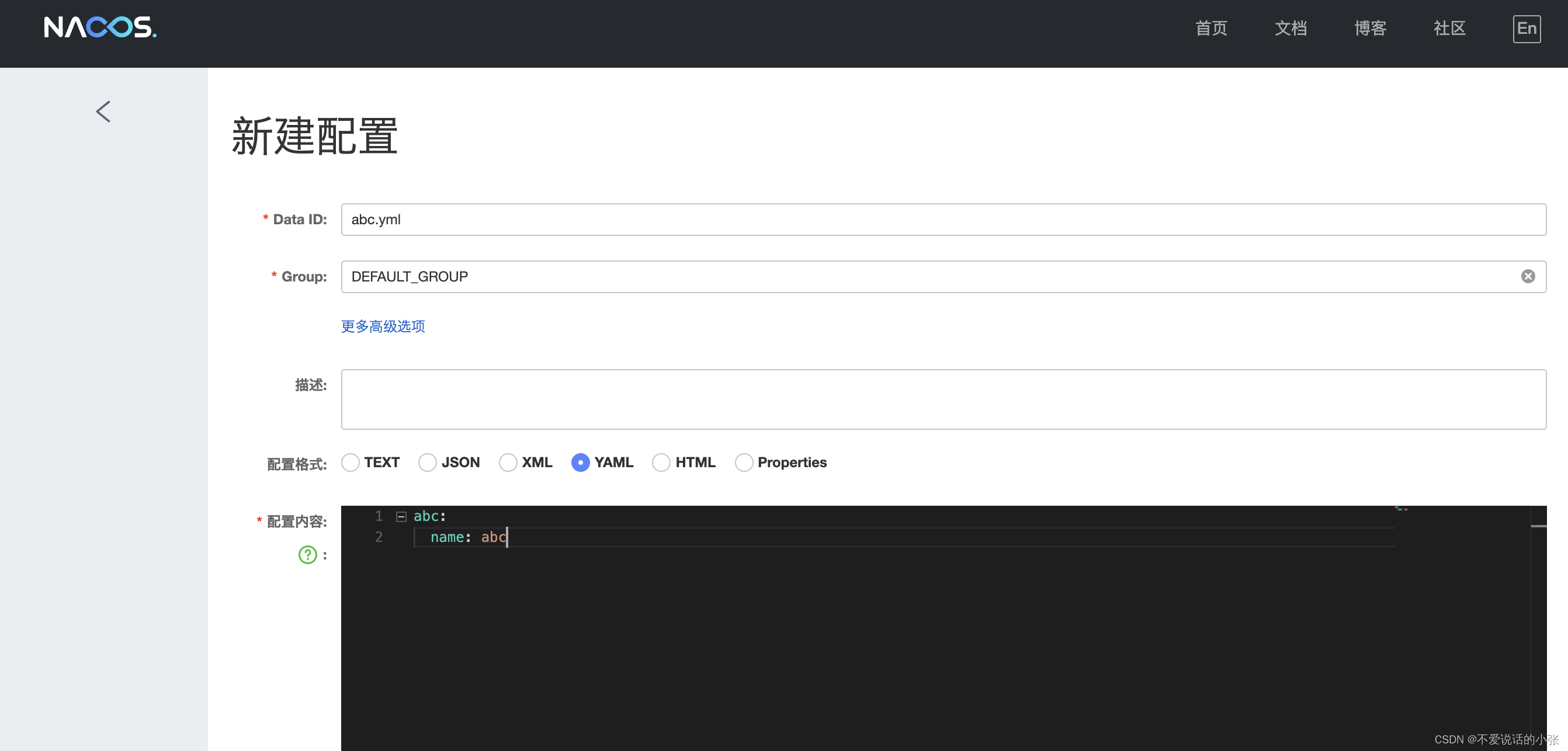The height and width of the screenshot is (751, 1568).
Task: Switch language with the En button
Action: click(1526, 29)
